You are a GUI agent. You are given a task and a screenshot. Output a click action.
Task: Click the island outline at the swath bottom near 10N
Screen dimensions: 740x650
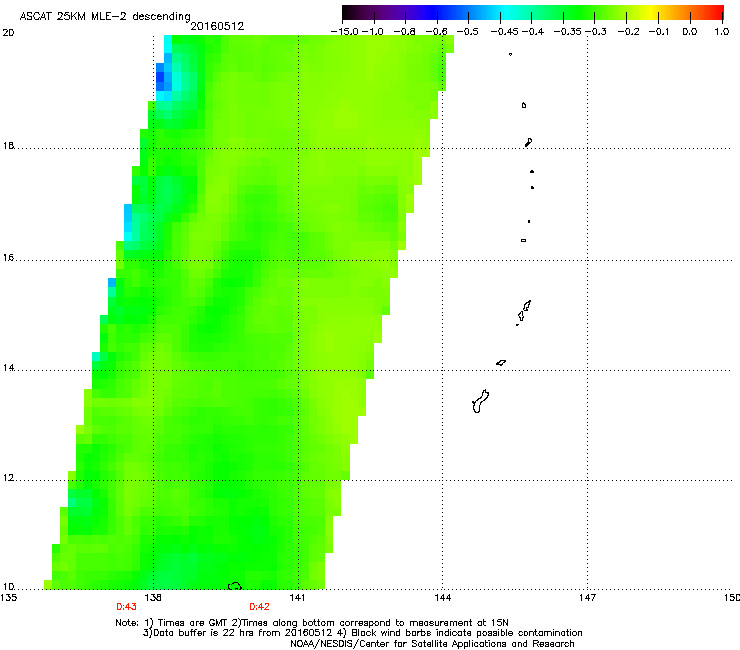(235, 586)
